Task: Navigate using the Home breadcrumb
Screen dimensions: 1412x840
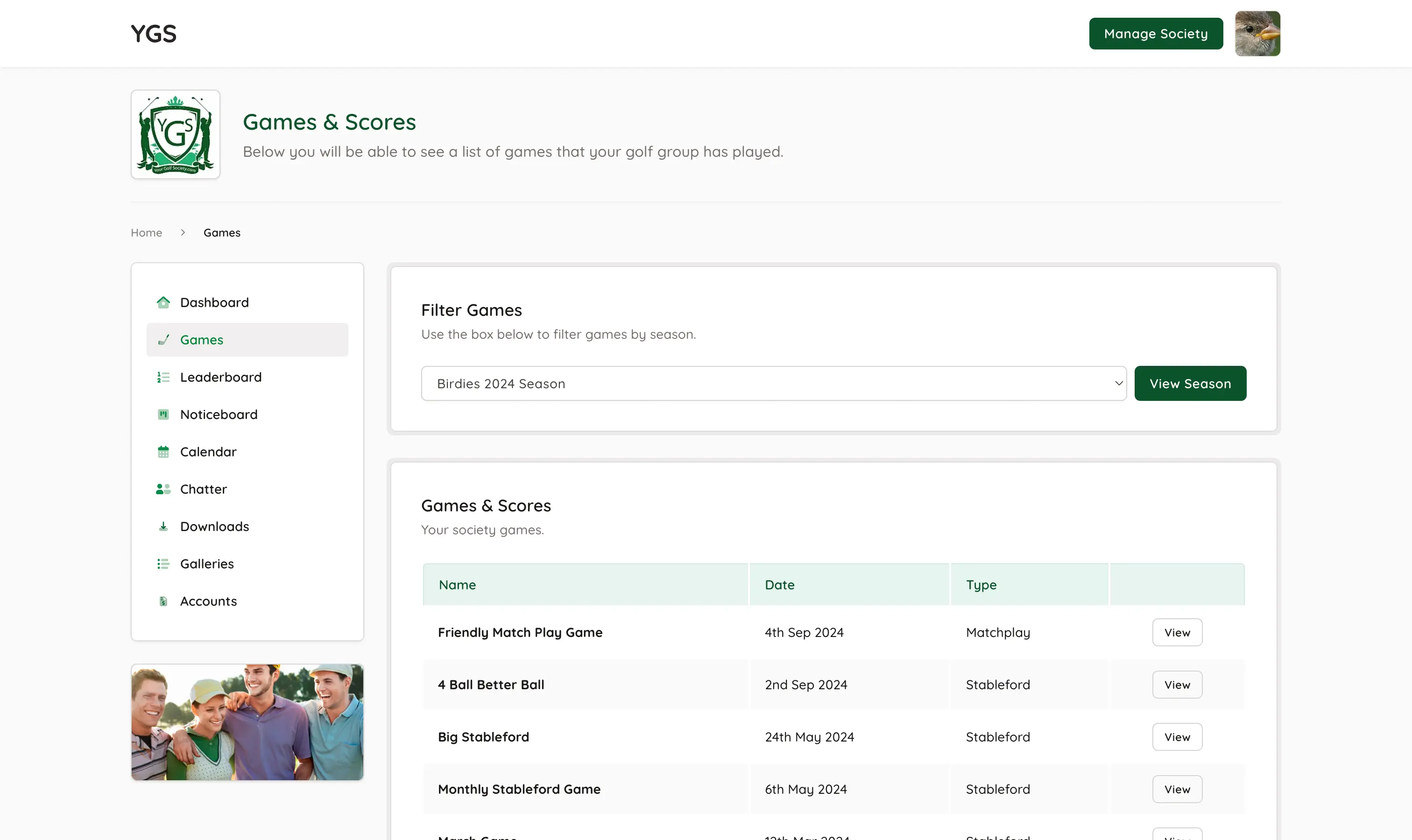Action: click(146, 232)
